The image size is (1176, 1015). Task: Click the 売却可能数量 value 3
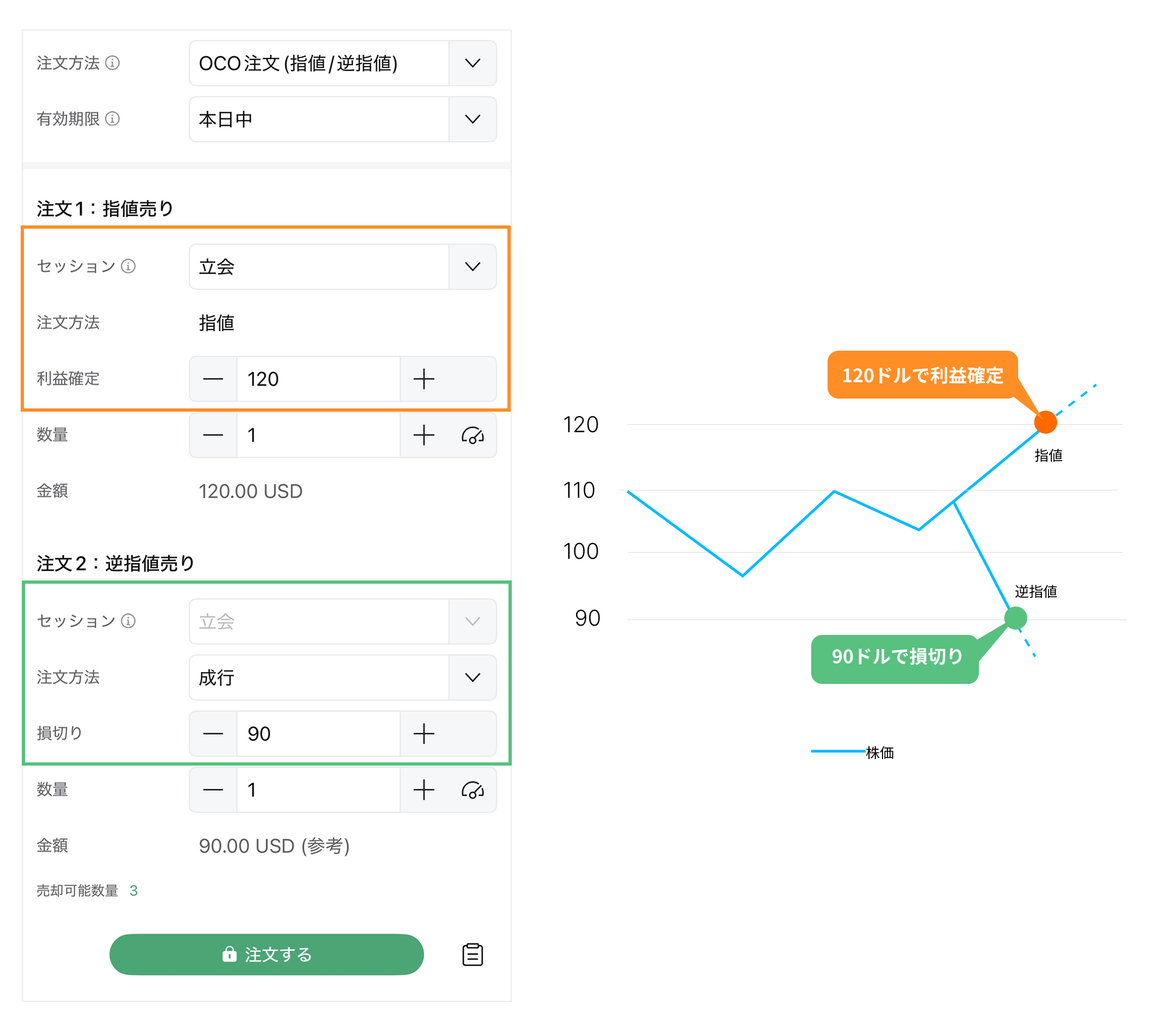(134, 890)
